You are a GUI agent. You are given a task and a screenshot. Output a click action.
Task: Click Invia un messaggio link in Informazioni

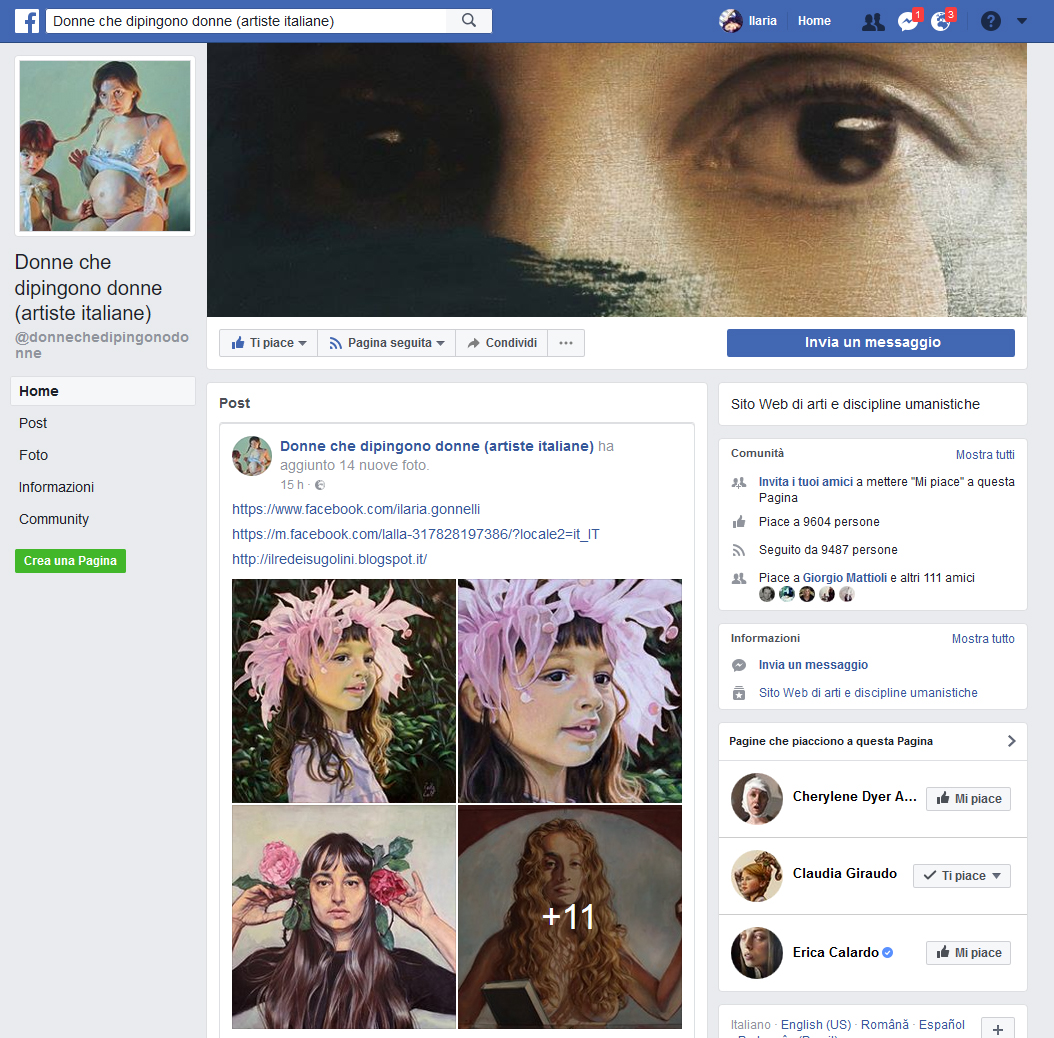click(x=813, y=665)
